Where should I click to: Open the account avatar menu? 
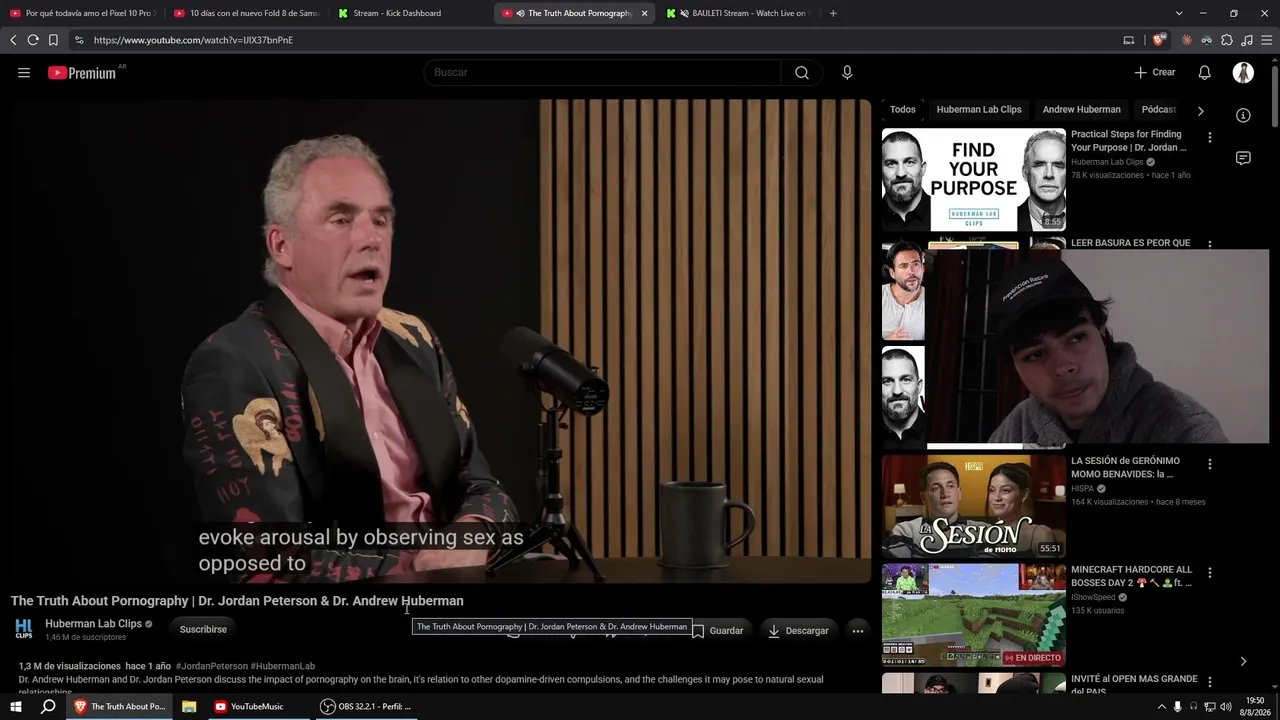coord(1243,72)
